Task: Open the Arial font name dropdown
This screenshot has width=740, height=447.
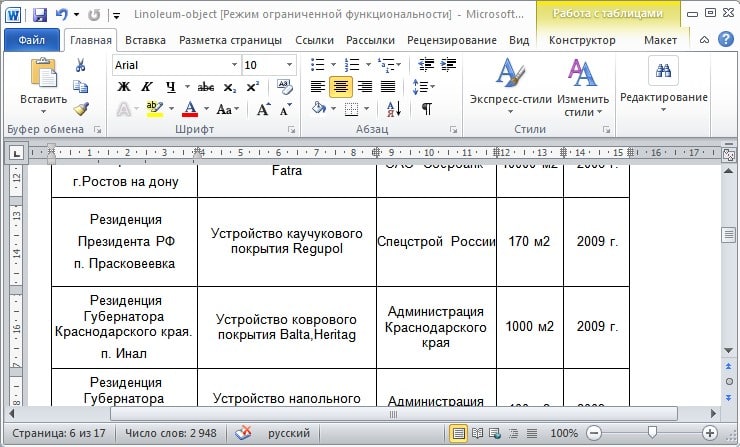Action: click(x=234, y=65)
